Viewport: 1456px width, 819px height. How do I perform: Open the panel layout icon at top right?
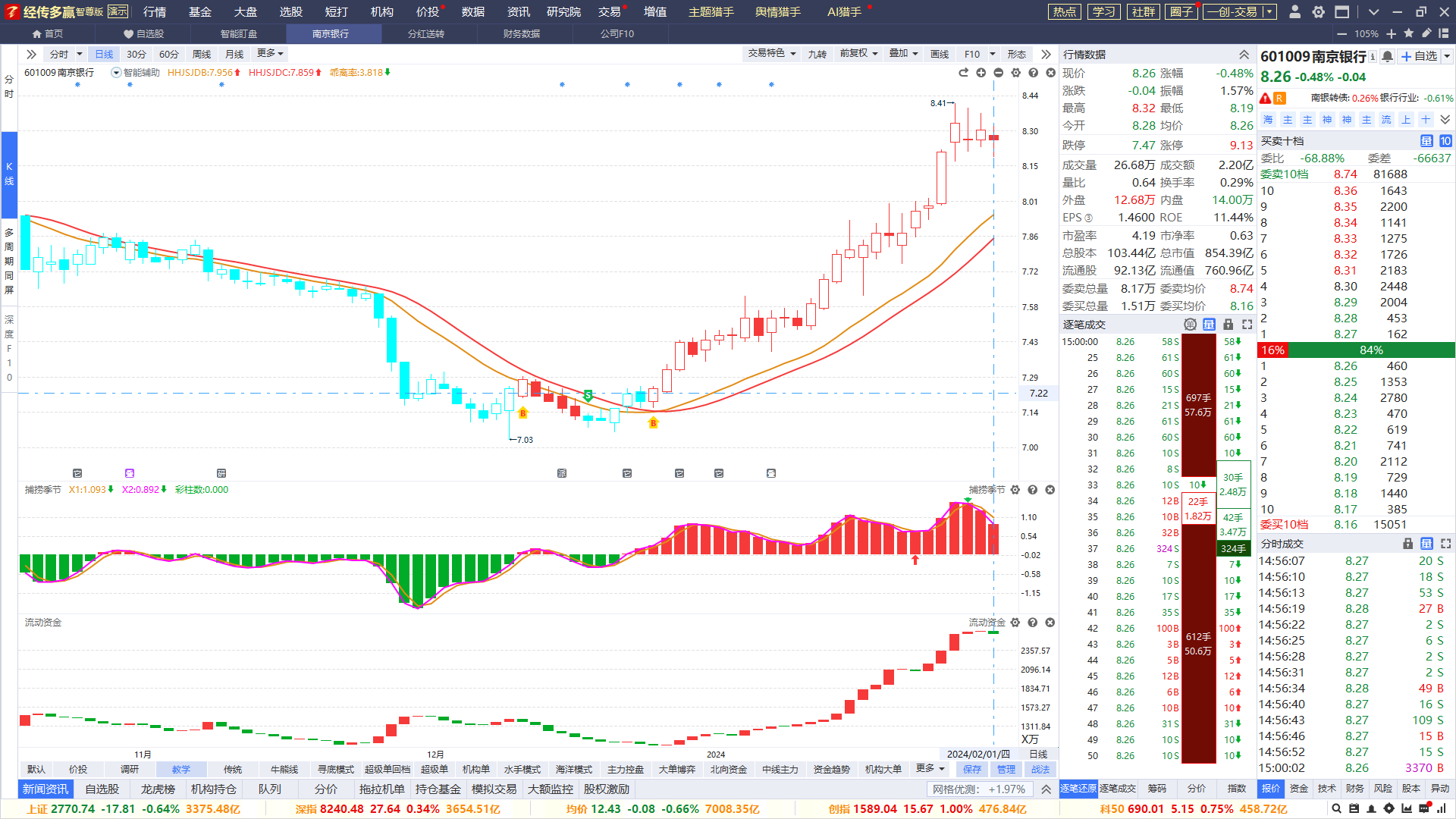pyautogui.click(x=1443, y=33)
